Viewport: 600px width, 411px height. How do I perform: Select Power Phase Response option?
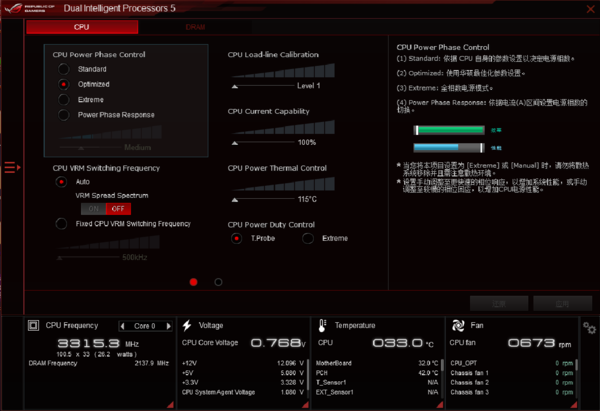64,115
